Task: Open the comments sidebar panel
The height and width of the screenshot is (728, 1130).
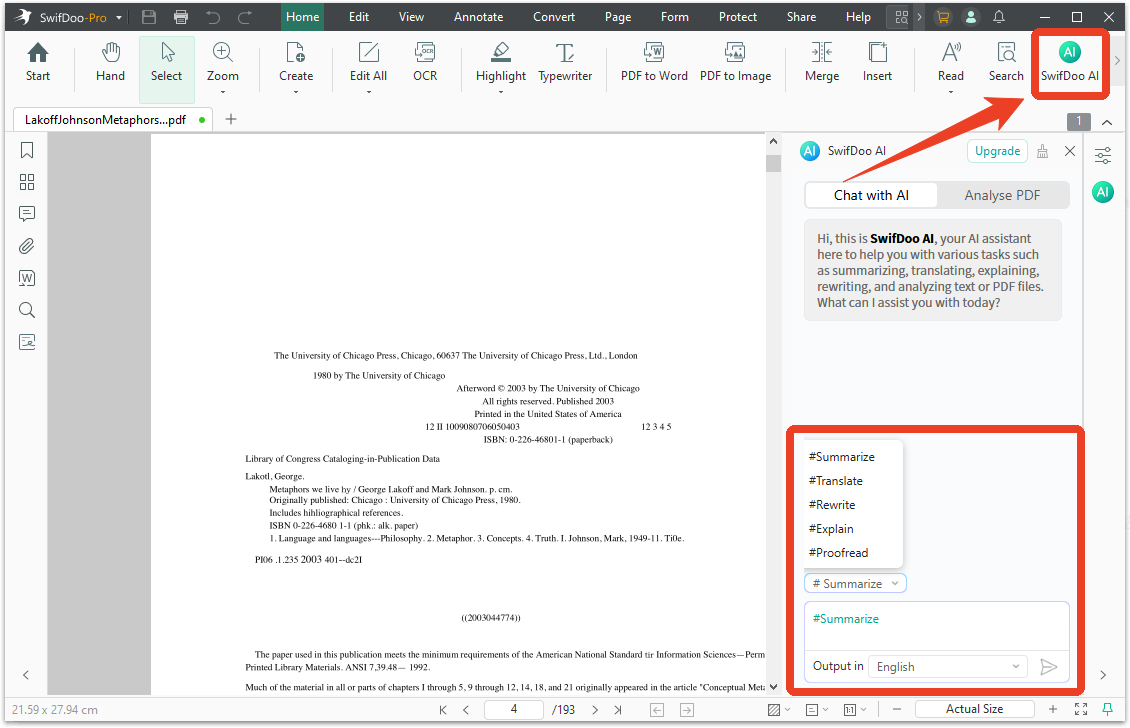Action: click(27, 213)
